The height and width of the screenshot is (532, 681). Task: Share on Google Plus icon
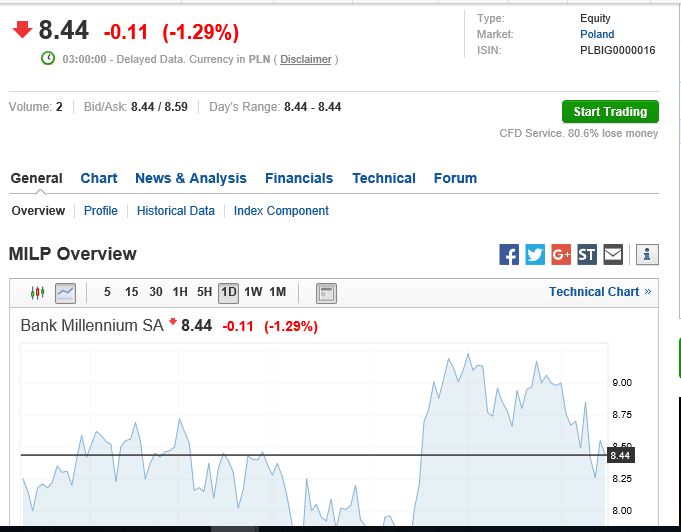(561, 254)
